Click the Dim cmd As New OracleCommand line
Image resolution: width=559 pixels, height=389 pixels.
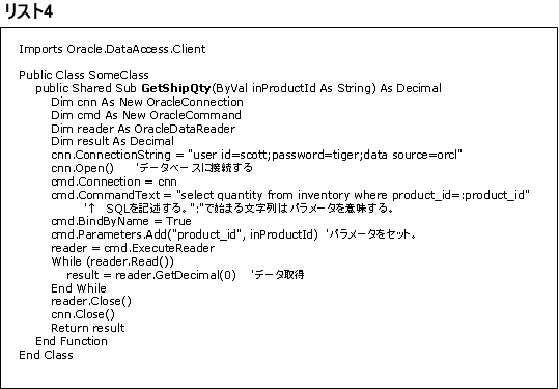tap(146, 115)
